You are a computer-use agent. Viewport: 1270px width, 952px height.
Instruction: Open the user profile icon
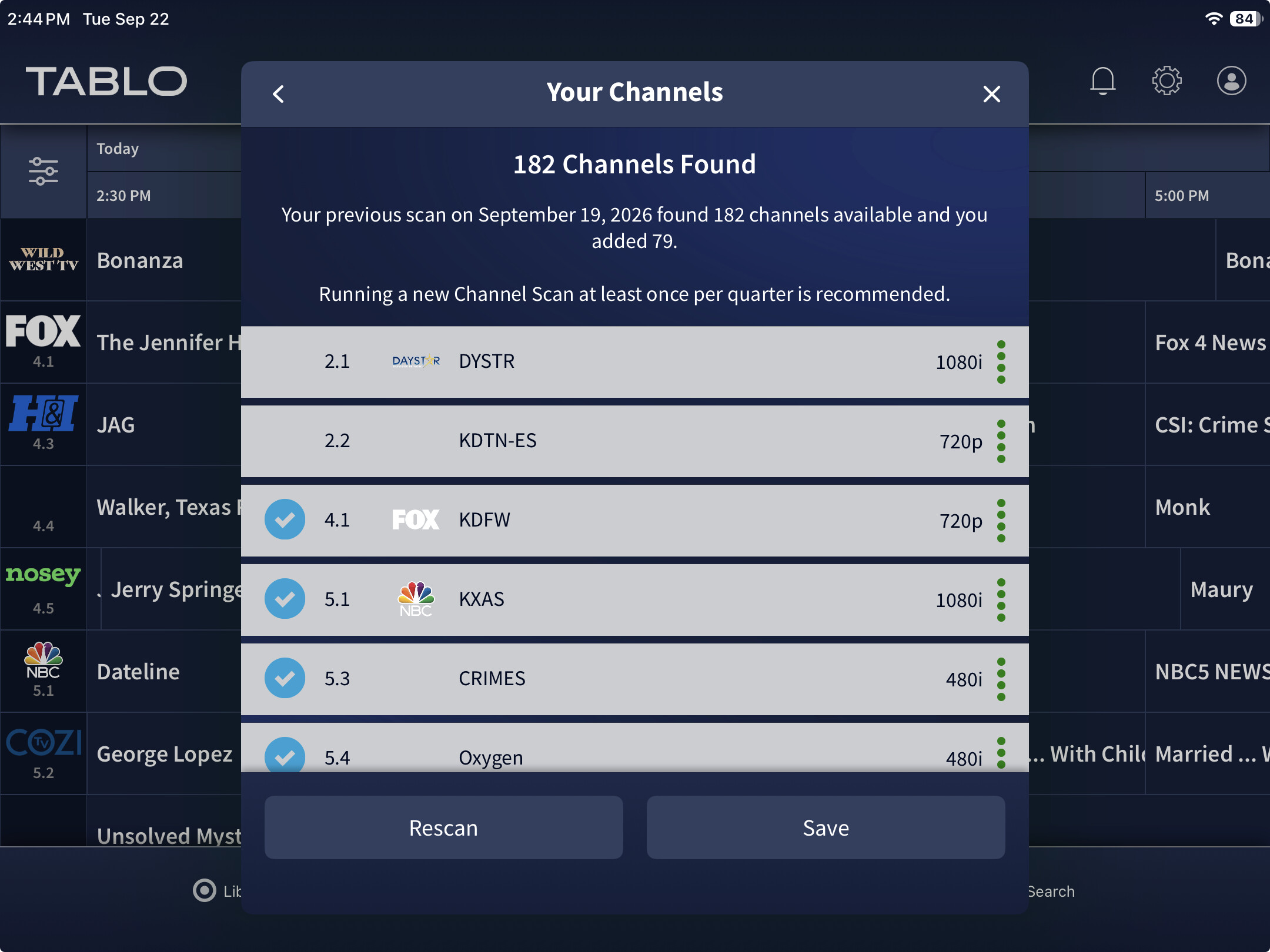click(1232, 81)
